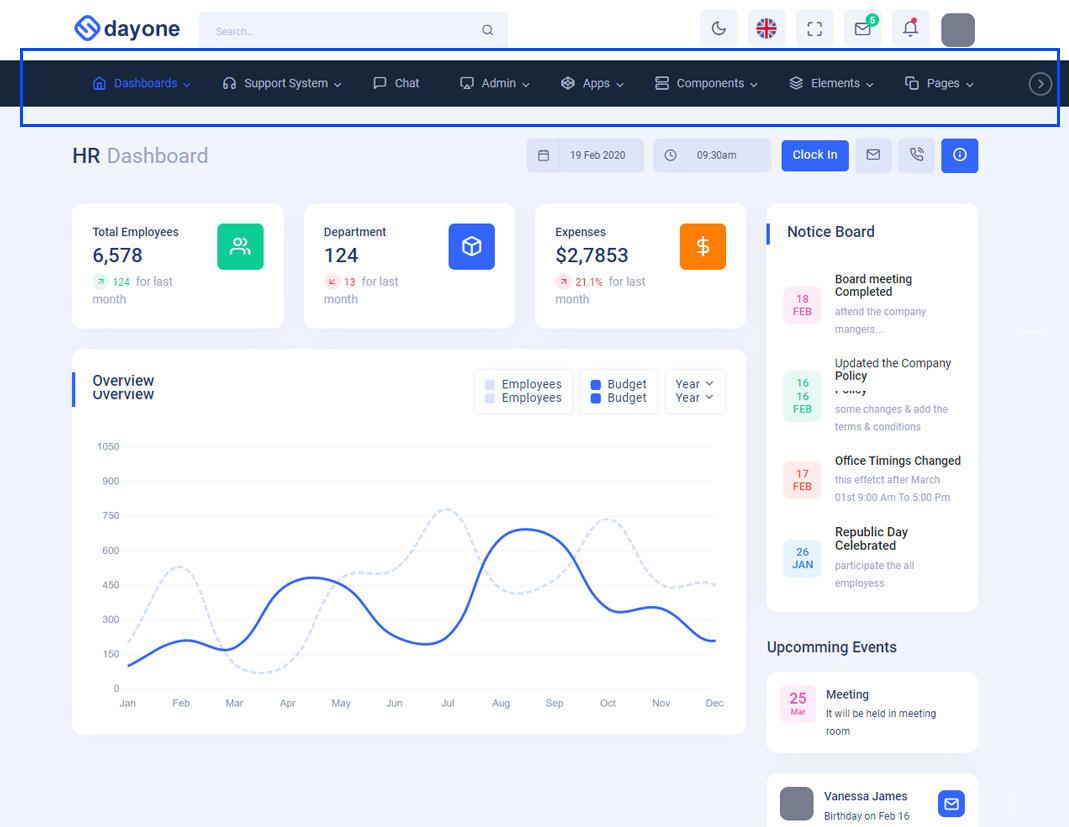Open the messages envelope with badge 5

click(x=862, y=29)
